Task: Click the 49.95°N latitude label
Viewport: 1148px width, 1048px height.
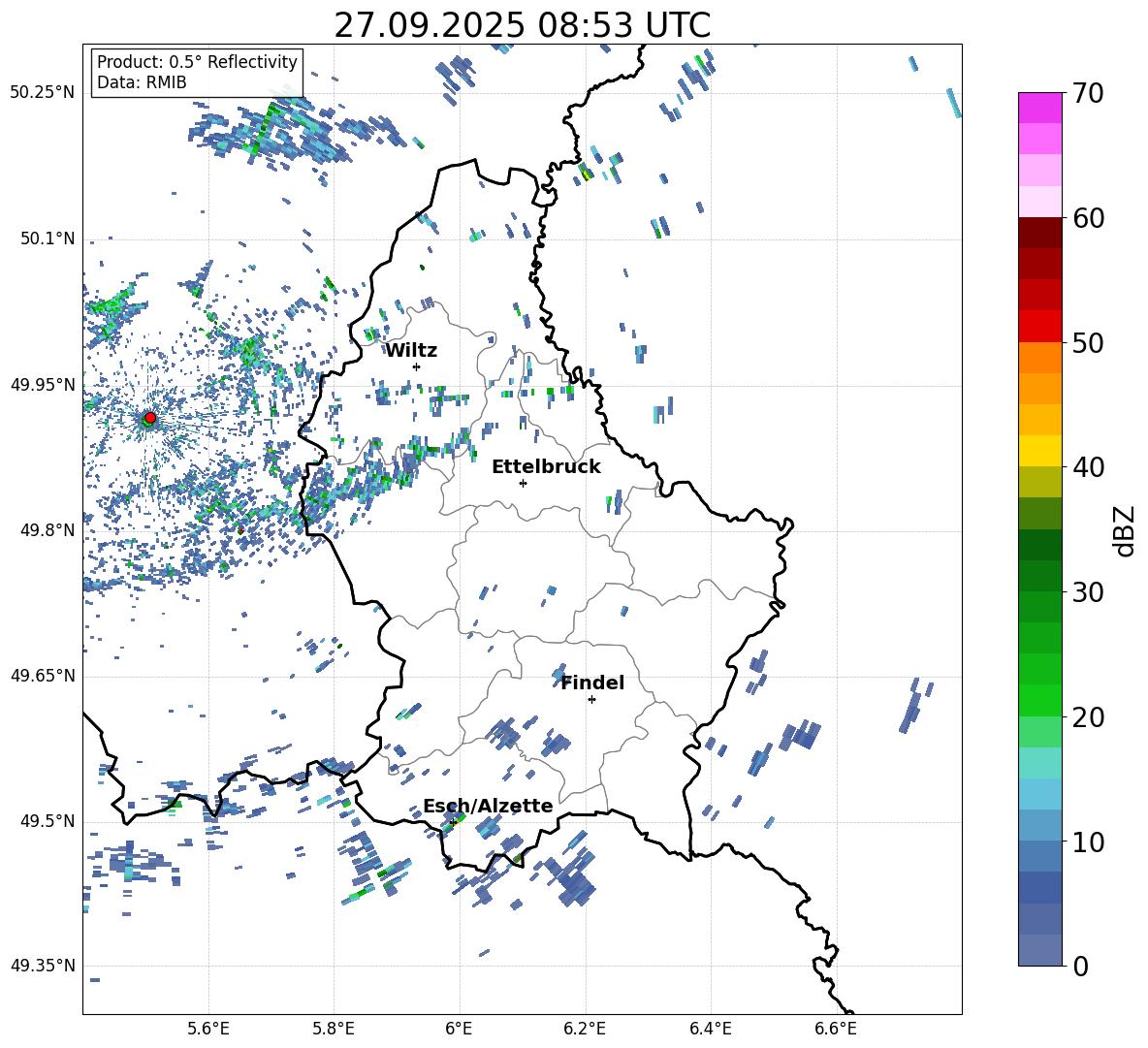Action: click(x=43, y=385)
